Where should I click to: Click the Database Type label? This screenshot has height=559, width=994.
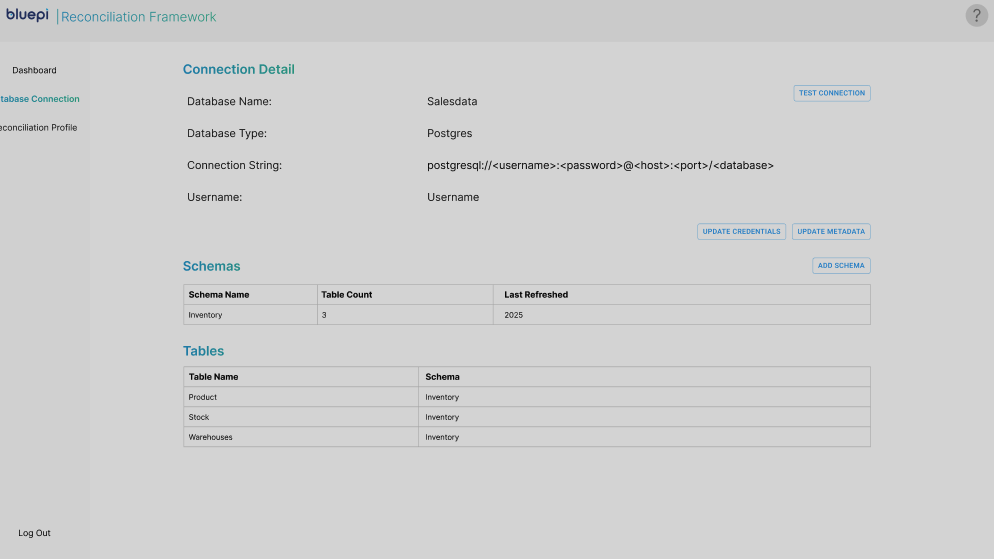[x=226, y=133]
